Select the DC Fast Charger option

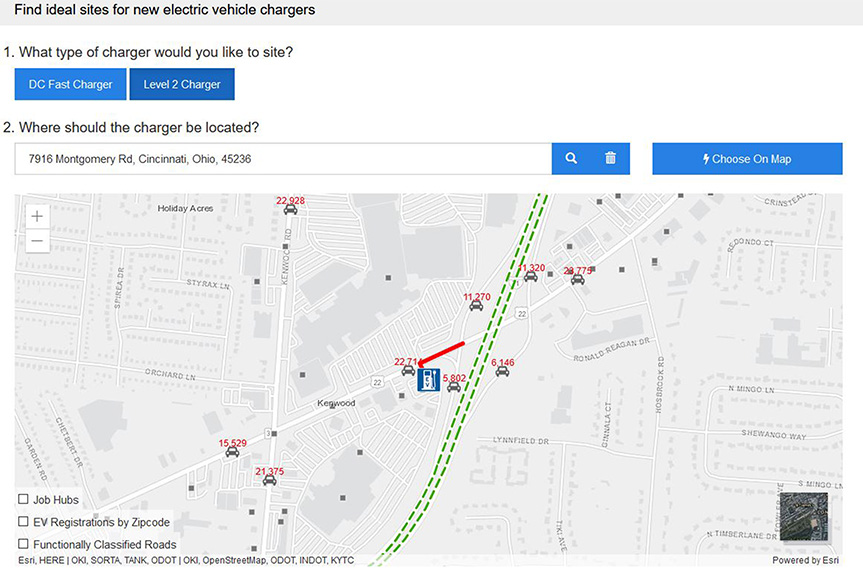coord(69,84)
